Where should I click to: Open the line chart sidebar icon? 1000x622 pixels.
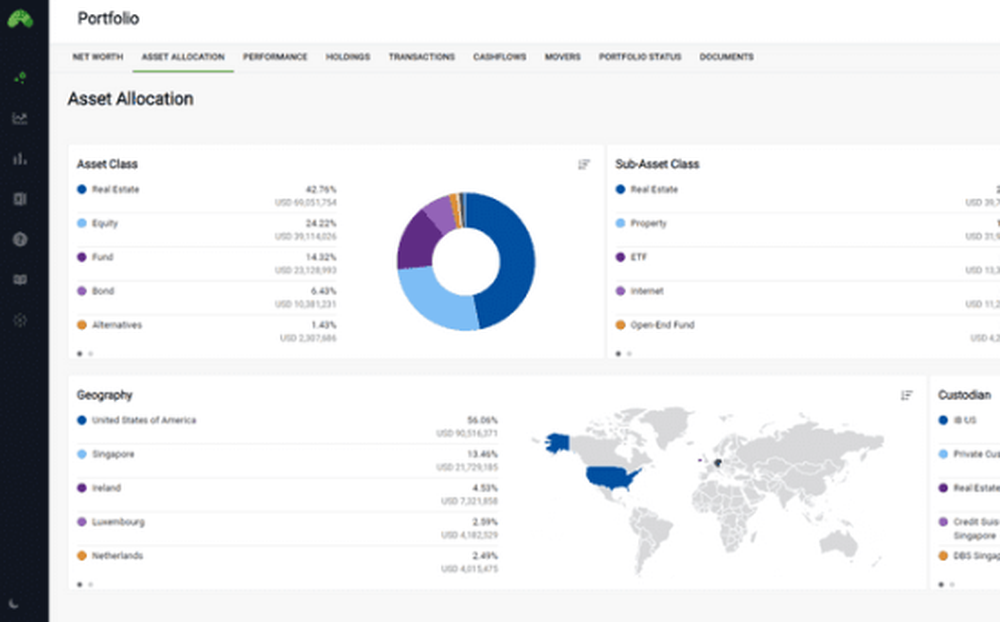(x=20, y=118)
